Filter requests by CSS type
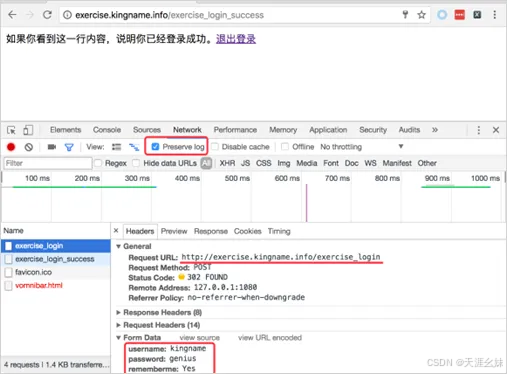 tap(264, 163)
